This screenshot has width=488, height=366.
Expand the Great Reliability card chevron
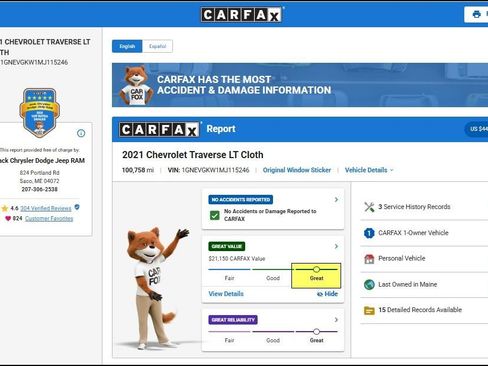pos(336,320)
